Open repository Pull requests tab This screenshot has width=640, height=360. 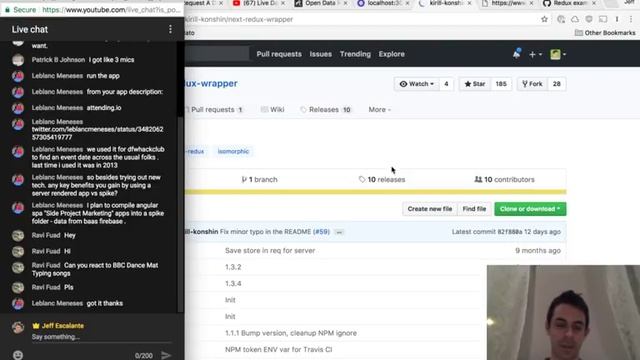214,109
